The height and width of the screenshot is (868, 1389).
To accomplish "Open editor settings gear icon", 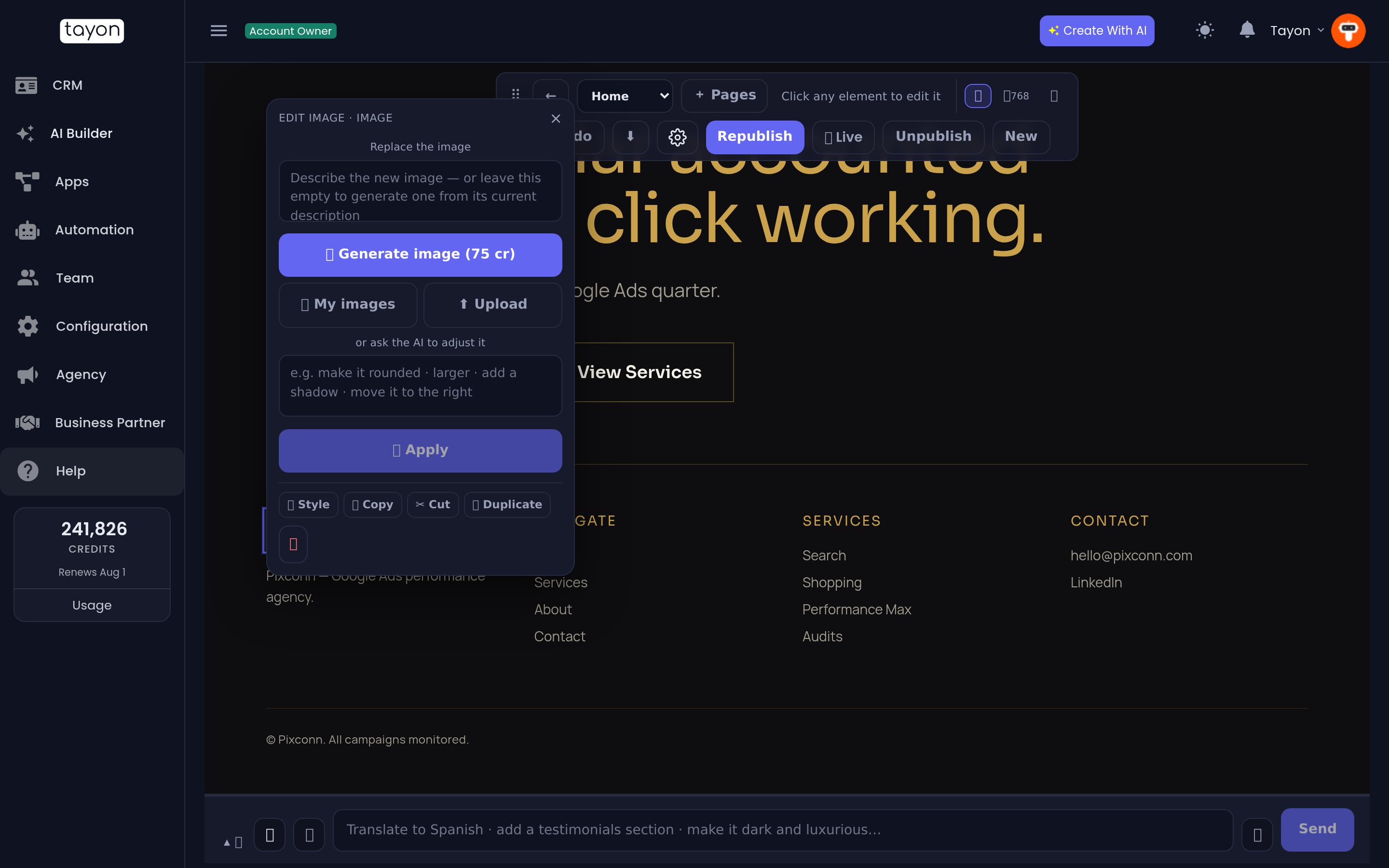I will 677,136.
